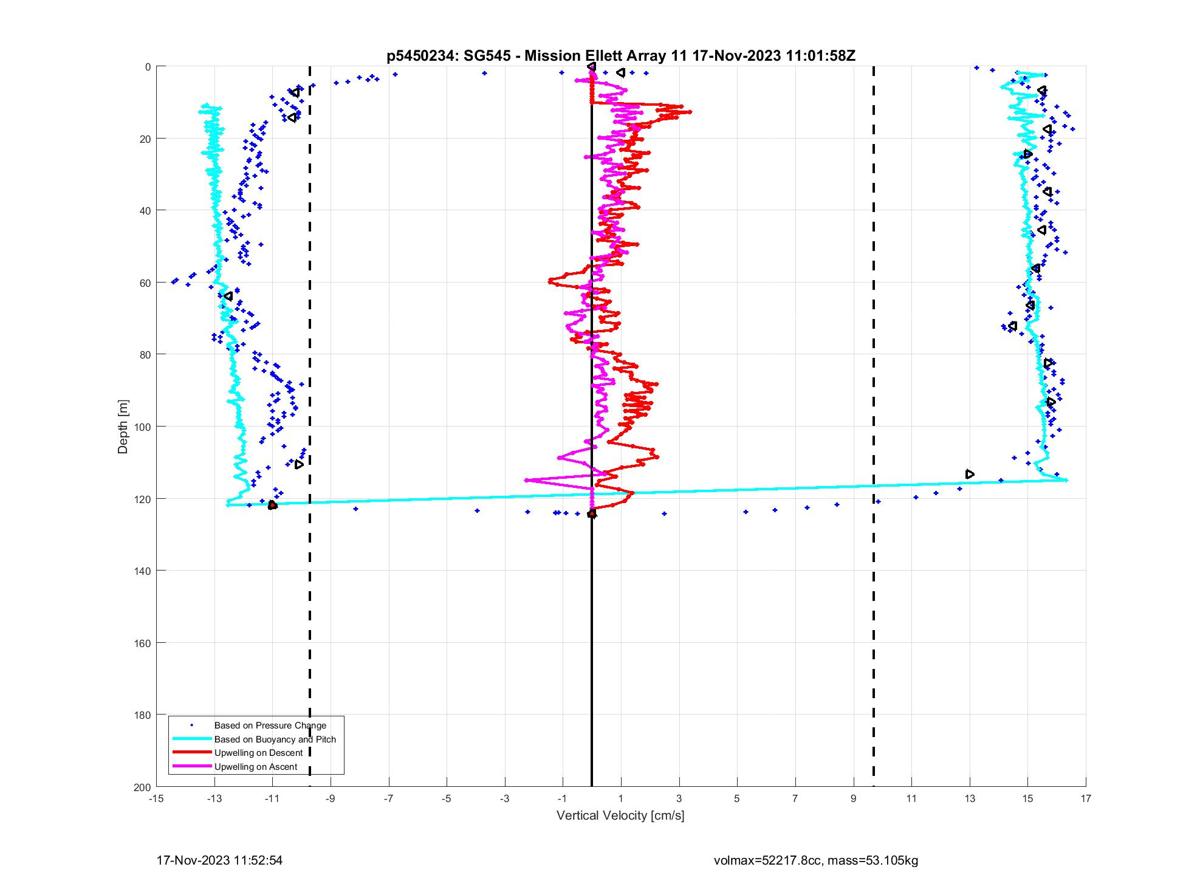Viewport: 1200px width, 885px height.
Task: Click the red line sample in the legend
Action: click(x=192, y=752)
